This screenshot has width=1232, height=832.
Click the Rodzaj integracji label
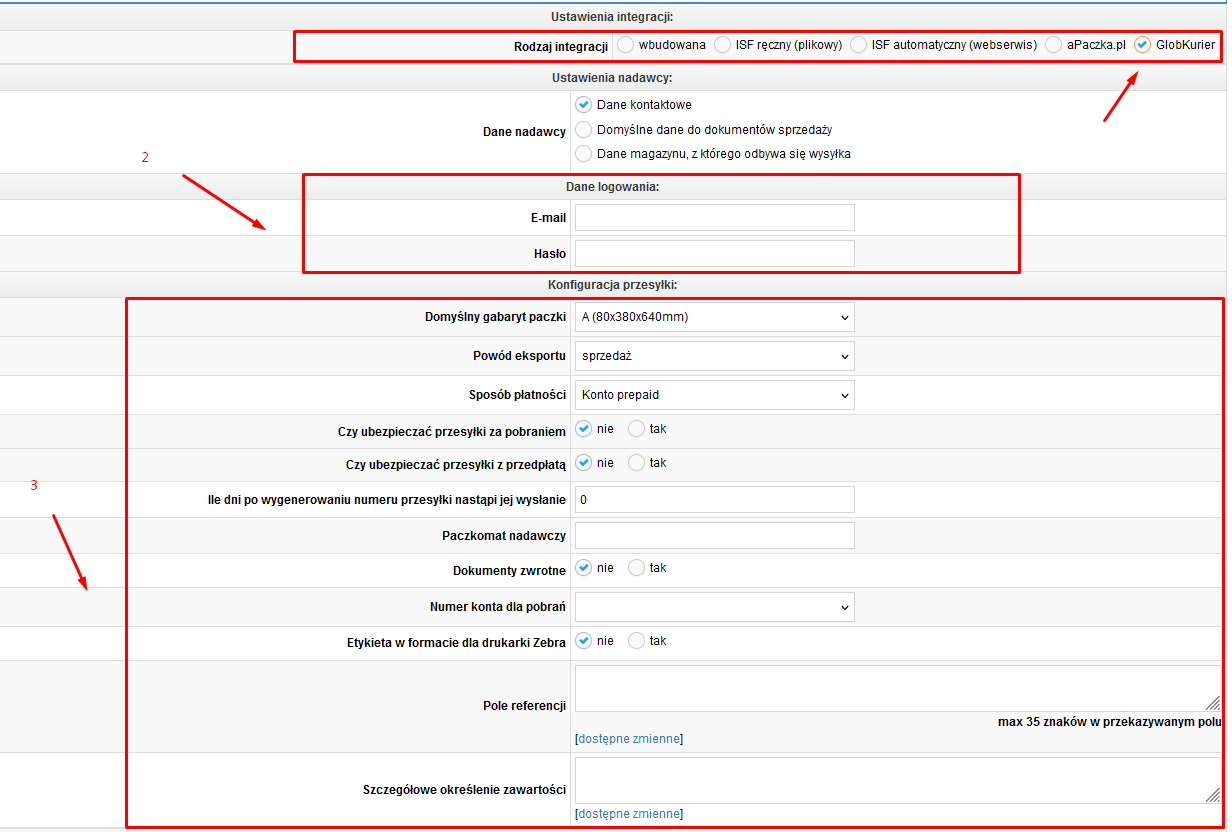point(561,46)
